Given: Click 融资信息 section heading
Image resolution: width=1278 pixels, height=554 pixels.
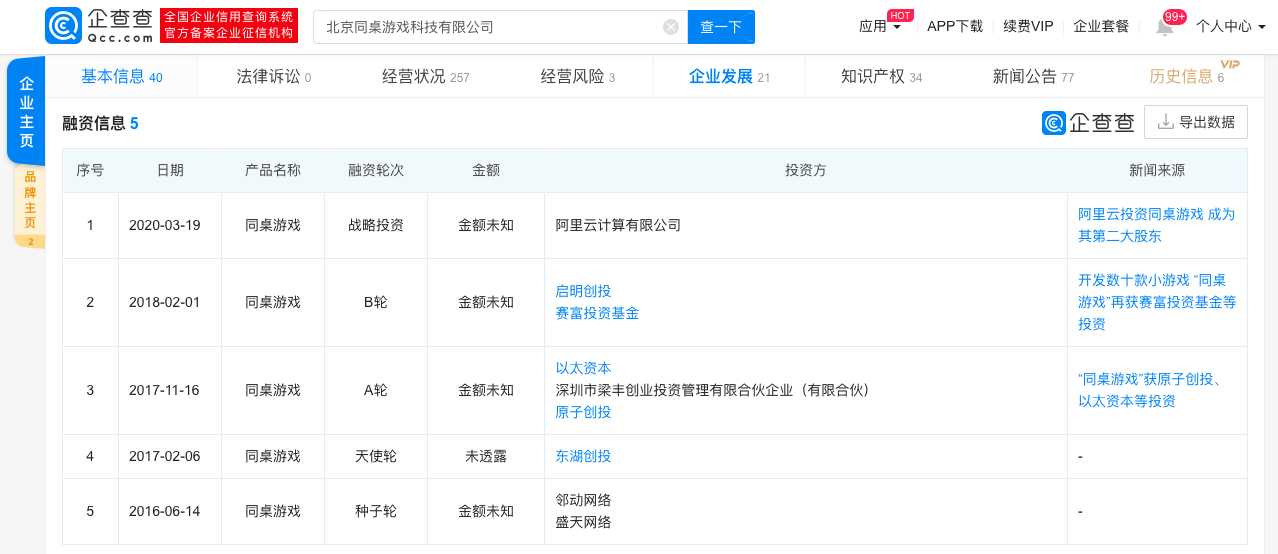Looking at the screenshot, I should coord(100,123).
